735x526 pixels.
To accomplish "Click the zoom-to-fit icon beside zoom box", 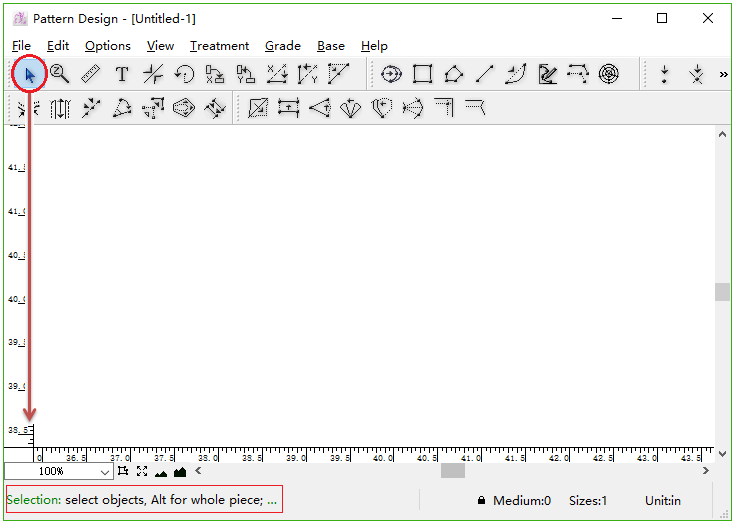I will point(141,471).
